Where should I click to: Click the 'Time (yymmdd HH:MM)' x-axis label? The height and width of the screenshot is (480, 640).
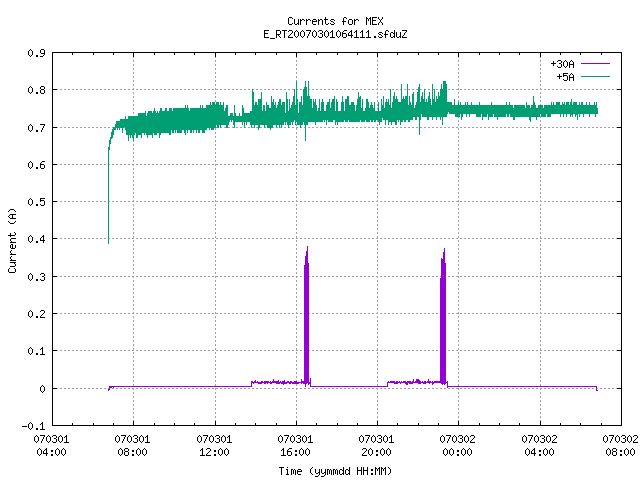pyautogui.click(x=335, y=471)
